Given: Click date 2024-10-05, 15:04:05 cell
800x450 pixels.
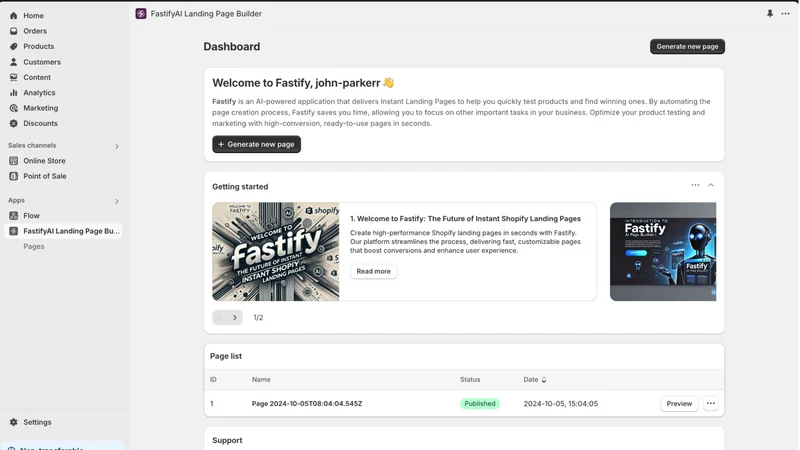Looking at the screenshot, I should tap(561, 404).
